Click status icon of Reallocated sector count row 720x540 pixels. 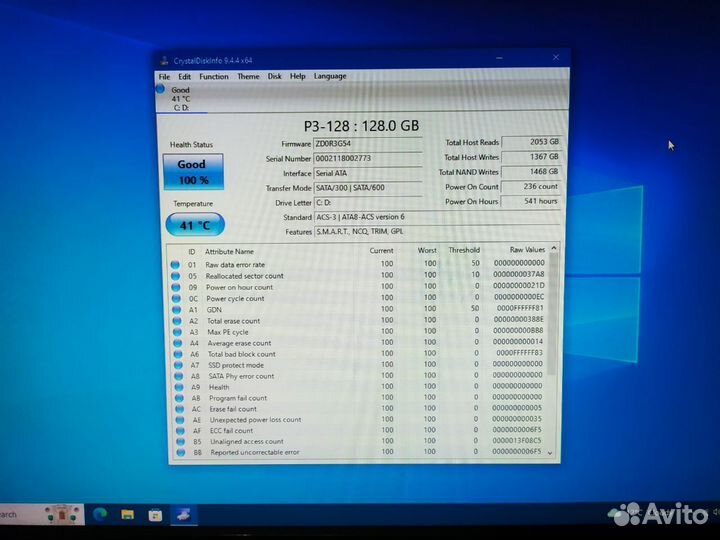175,276
